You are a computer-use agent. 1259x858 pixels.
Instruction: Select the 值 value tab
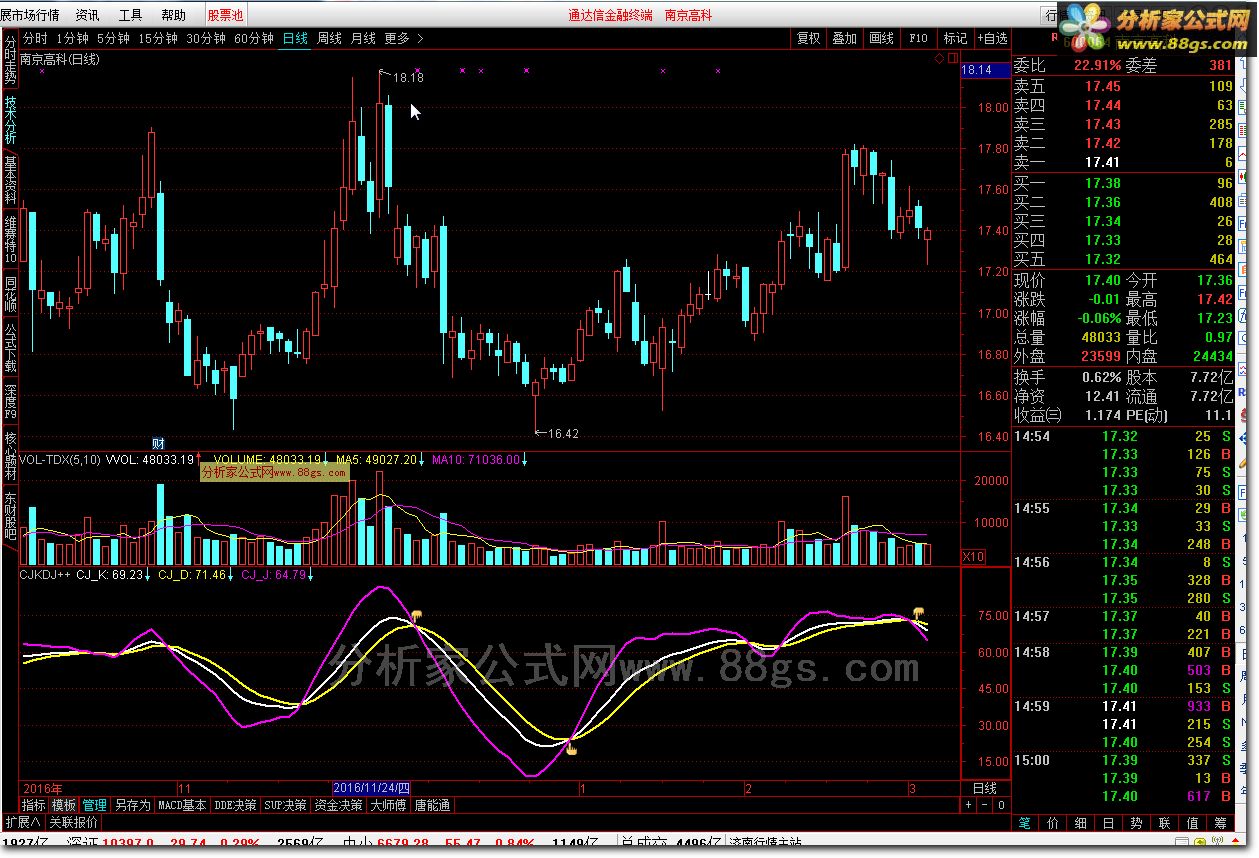(x=1193, y=824)
